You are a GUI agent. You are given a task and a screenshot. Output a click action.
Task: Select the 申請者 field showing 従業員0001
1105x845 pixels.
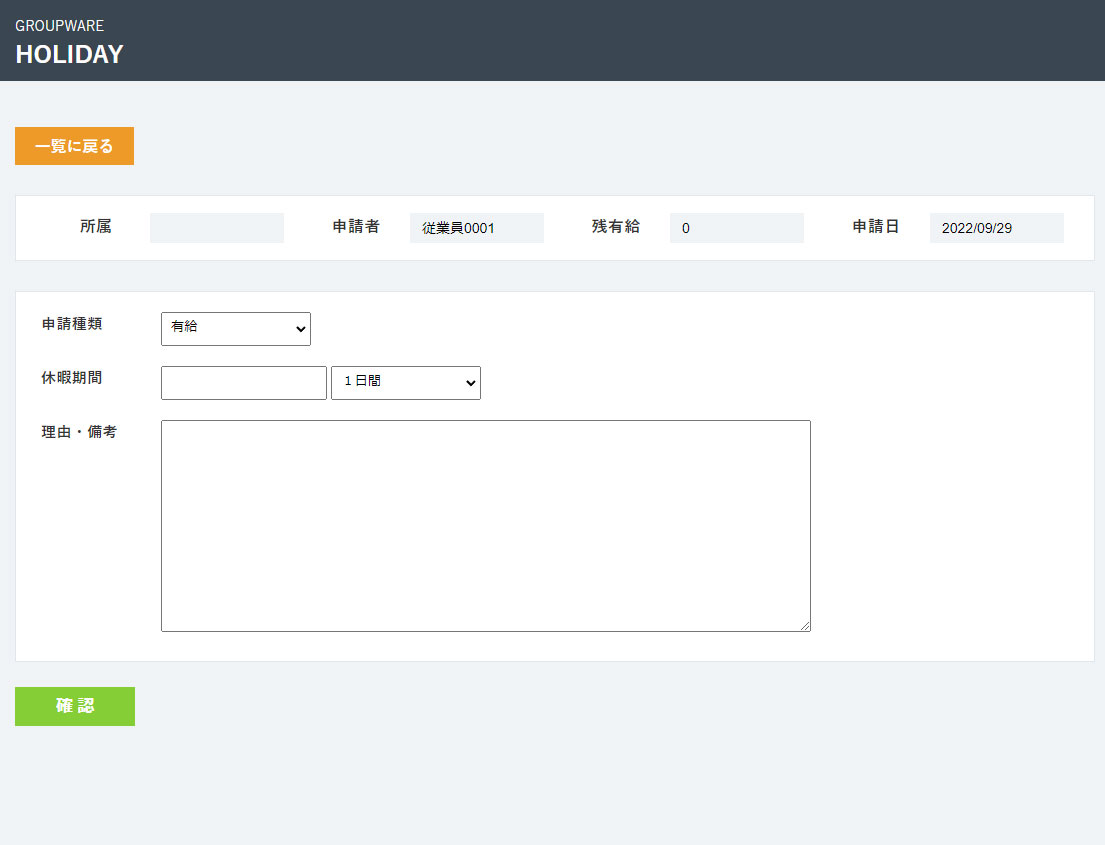coord(476,228)
